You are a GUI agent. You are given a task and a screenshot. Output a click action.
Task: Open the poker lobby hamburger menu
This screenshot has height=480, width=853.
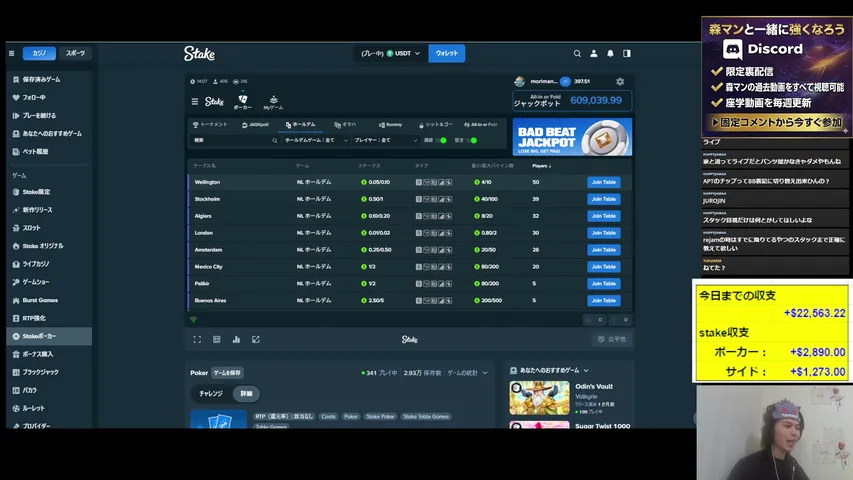coord(195,101)
